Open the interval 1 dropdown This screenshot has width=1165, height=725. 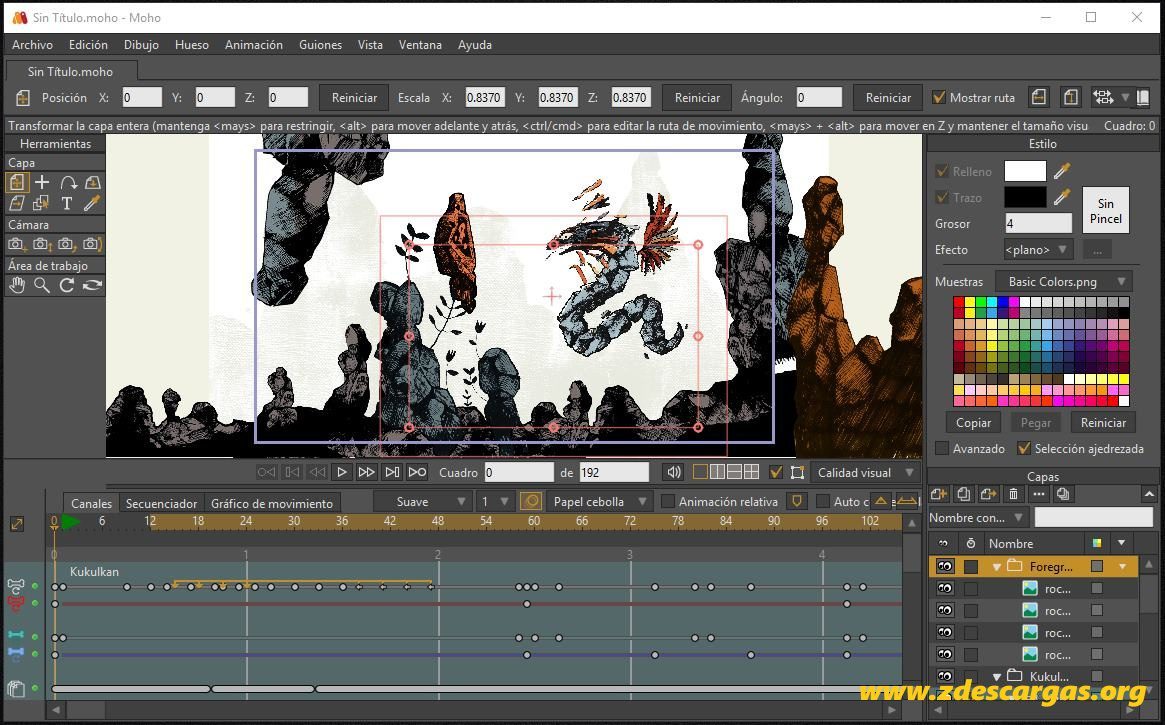pos(494,502)
